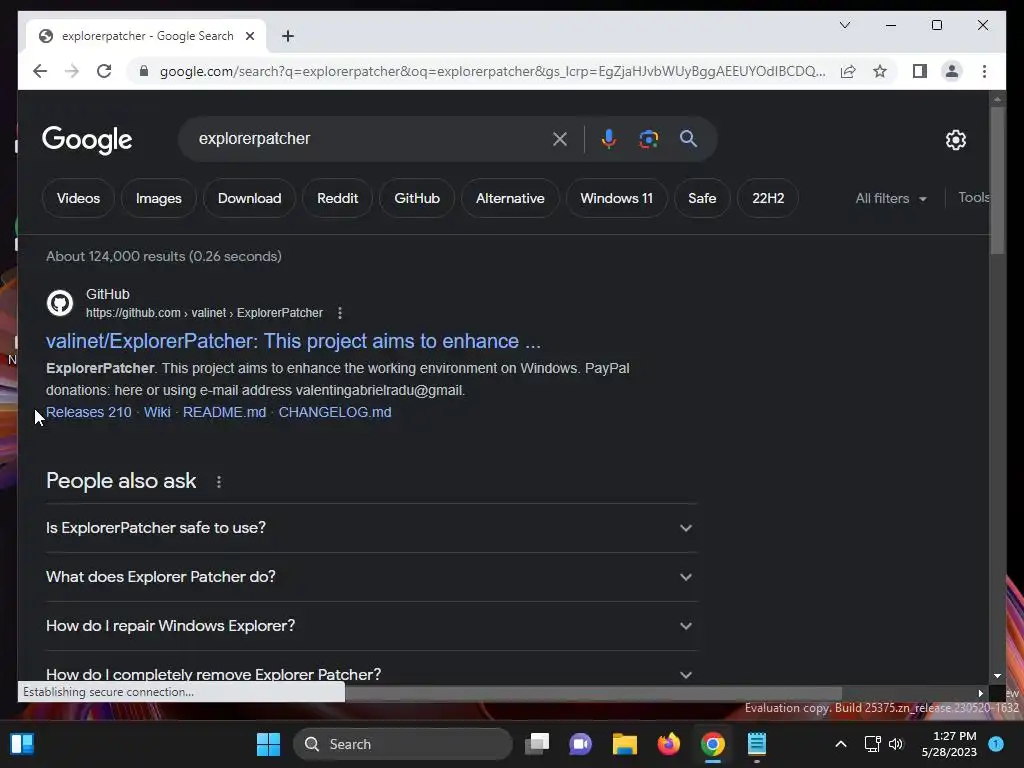Open the volume tray icon
This screenshot has width=1024, height=768.
(x=895, y=744)
